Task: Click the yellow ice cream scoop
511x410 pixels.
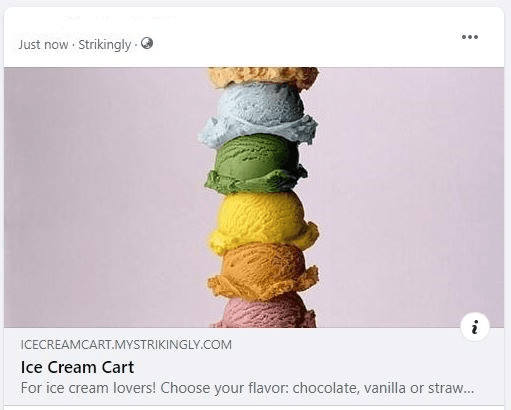Action: (x=263, y=222)
